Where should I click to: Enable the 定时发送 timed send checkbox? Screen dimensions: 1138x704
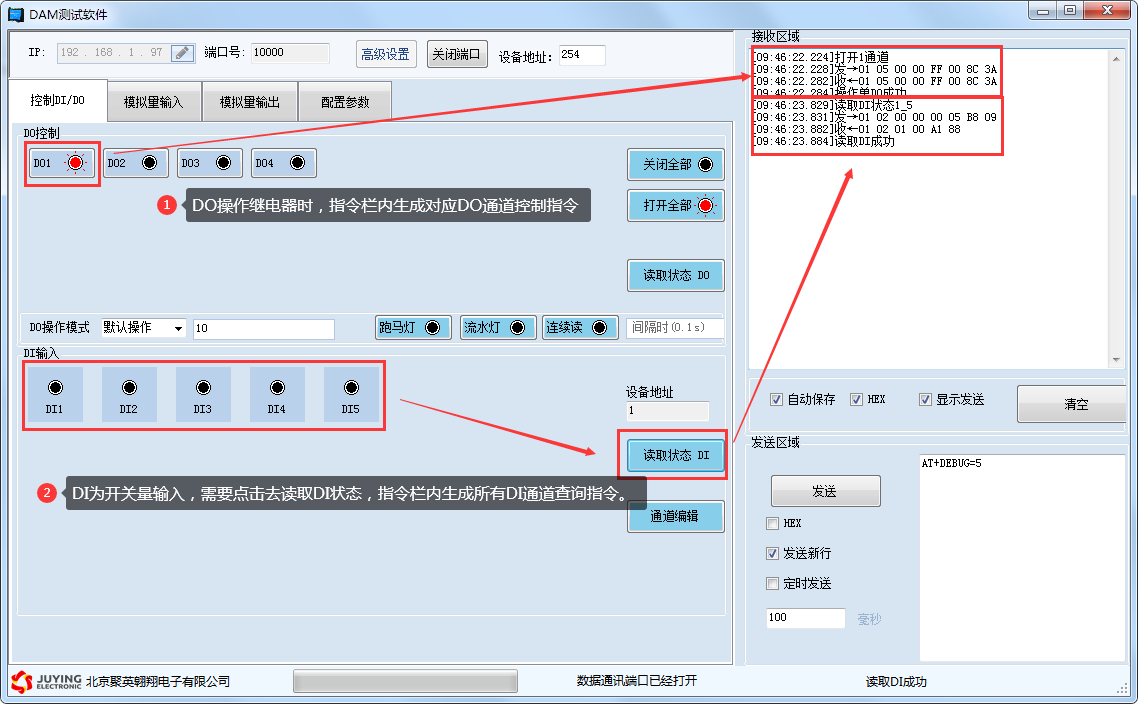772,584
